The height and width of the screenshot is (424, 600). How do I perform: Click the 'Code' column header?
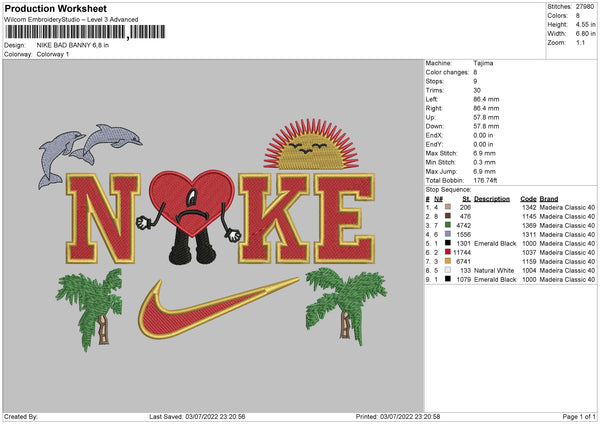point(528,199)
